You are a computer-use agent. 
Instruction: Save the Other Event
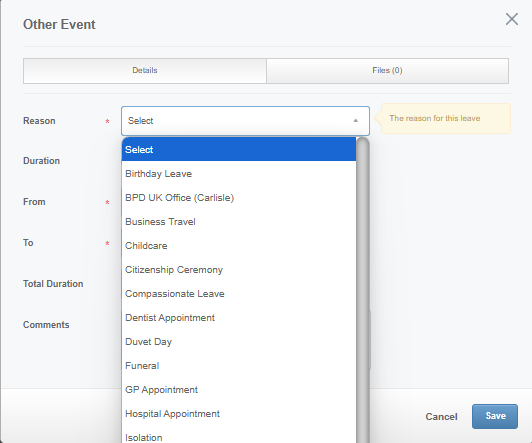point(495,416)
